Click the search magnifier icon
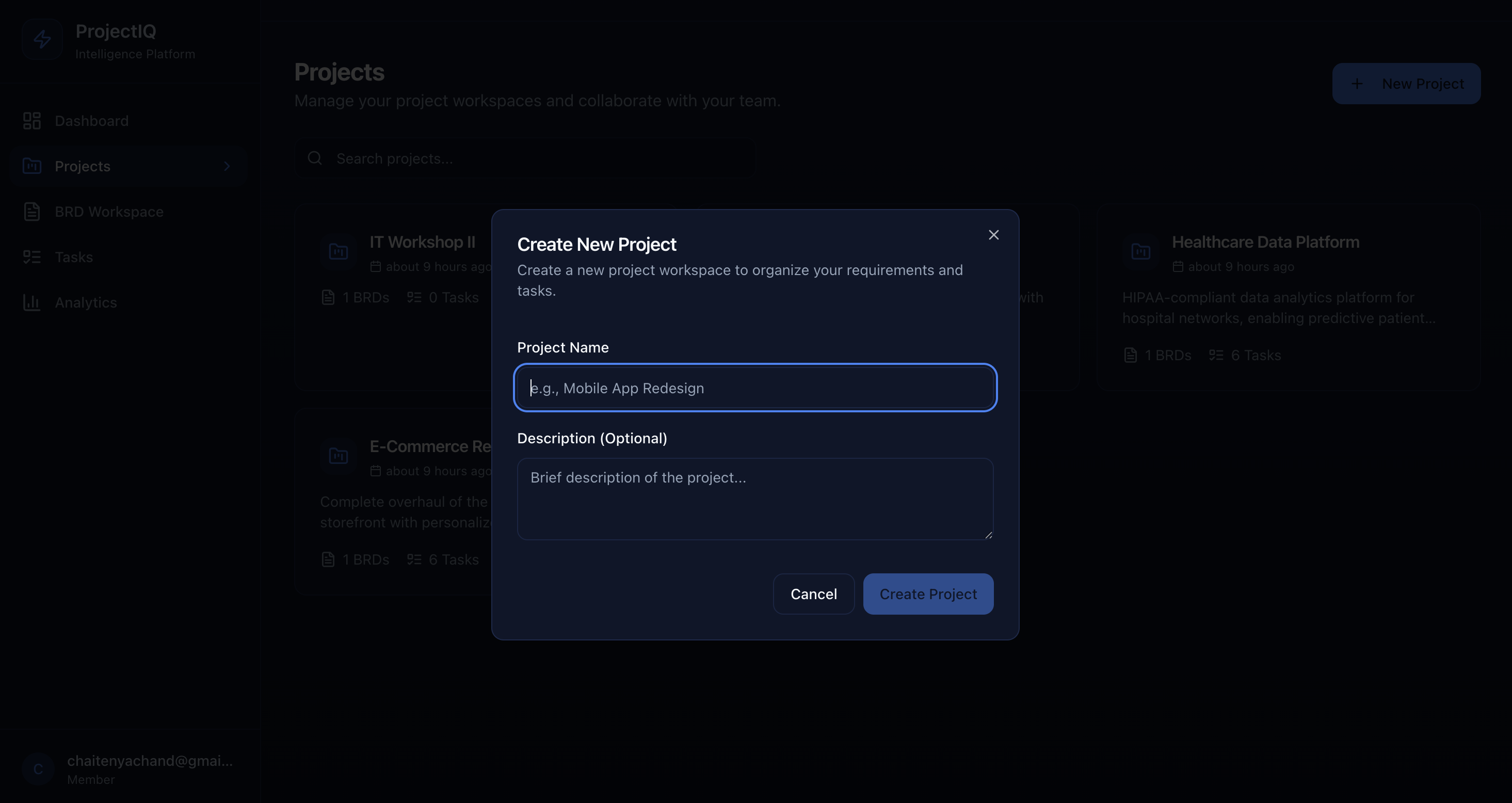1512x803 pixels. (315, 158)
